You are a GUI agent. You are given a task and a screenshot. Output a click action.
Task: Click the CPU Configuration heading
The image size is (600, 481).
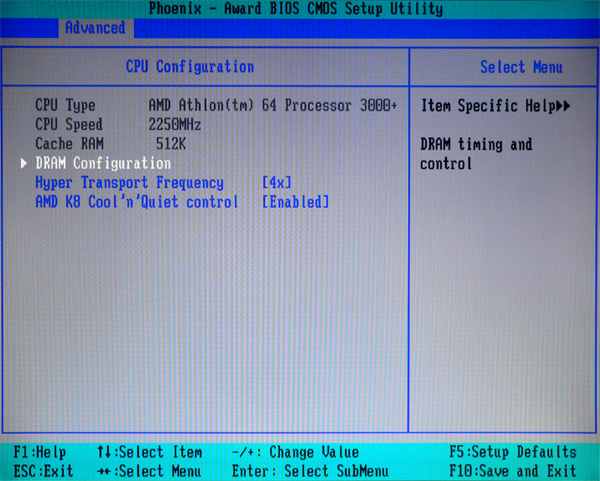(x=190, y=67)
